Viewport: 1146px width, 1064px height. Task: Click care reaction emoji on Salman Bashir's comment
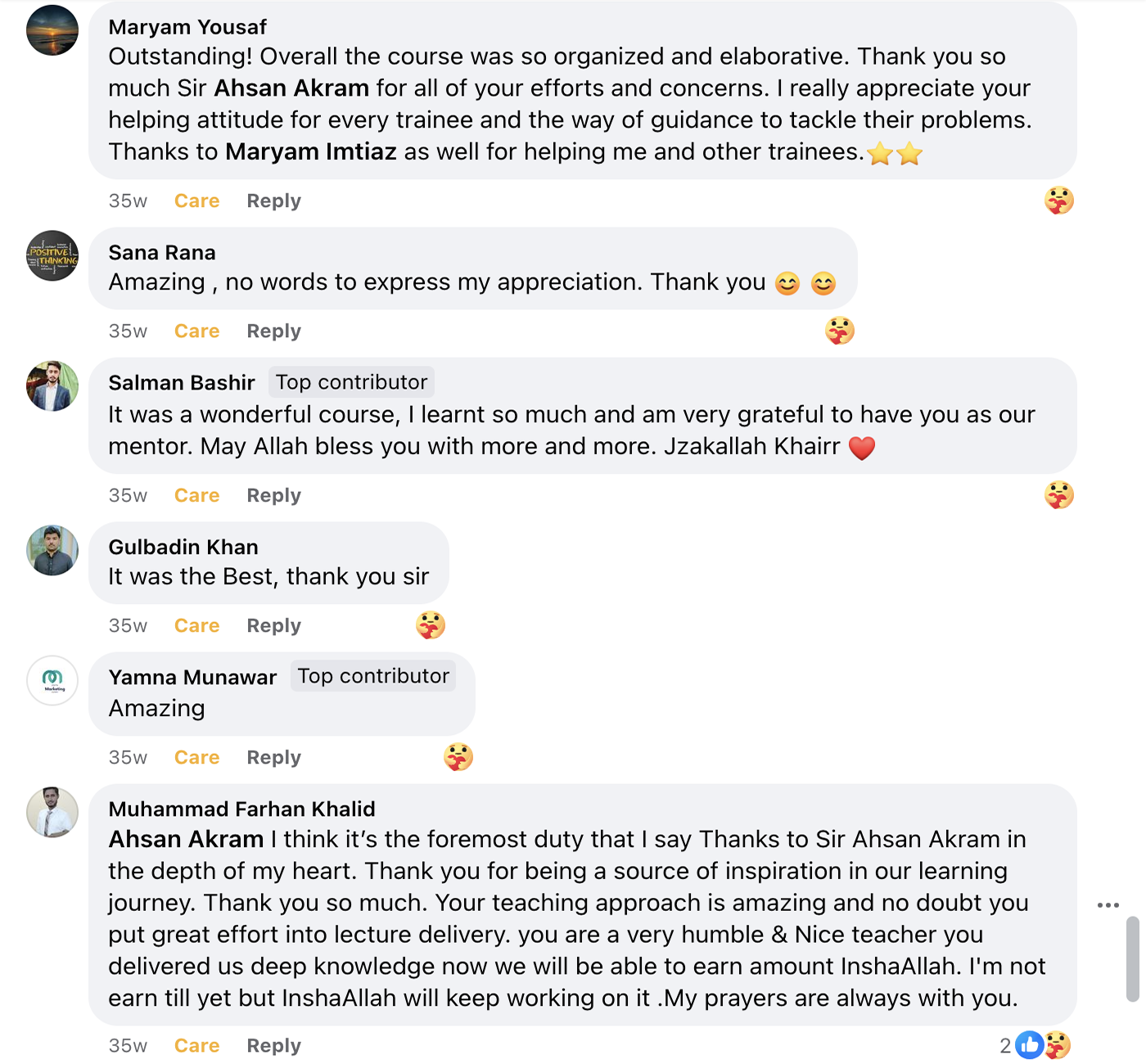1058,495
